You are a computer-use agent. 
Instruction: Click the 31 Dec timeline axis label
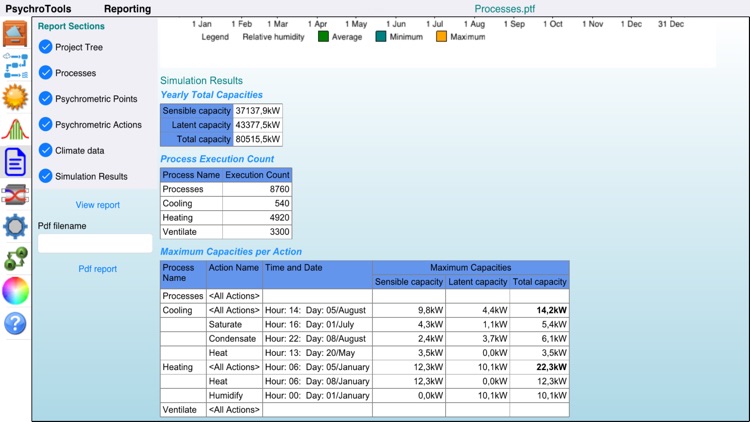(671, 24)
